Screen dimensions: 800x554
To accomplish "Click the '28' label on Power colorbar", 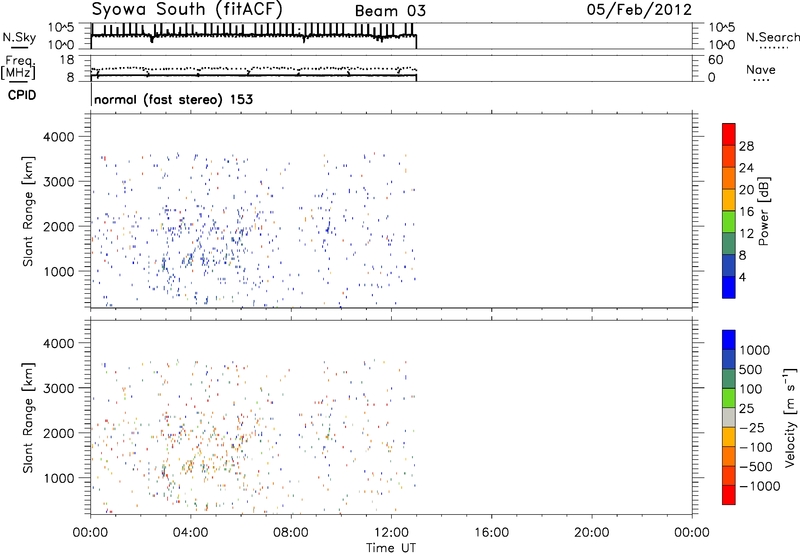I will tap(746, 146).
